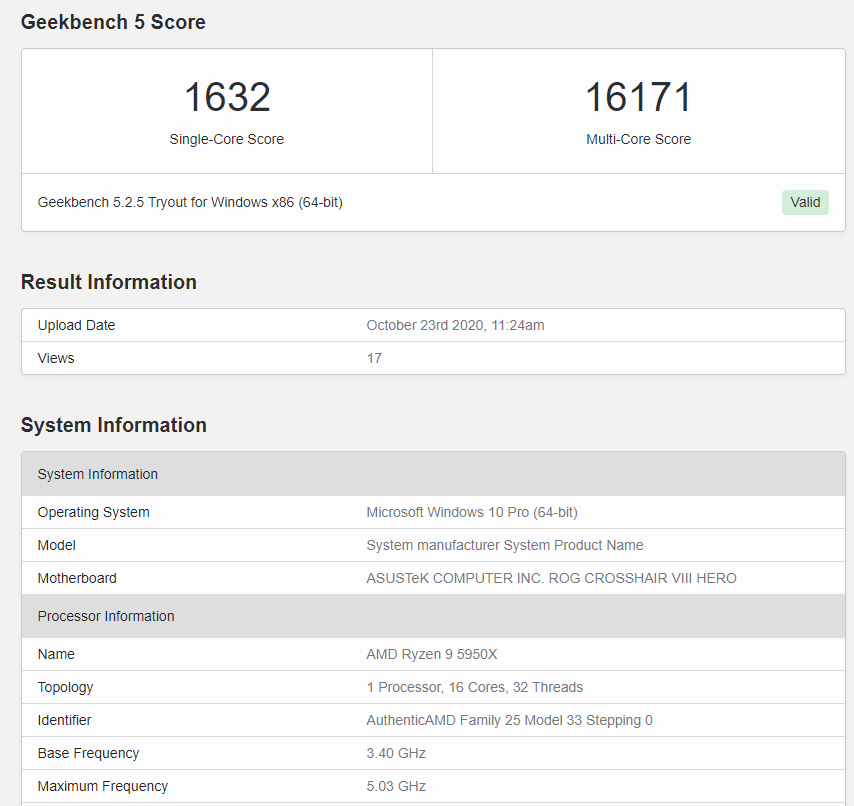854x806 pixels.
Task: Select the AMD Ryzen 9 5950X name
Action: click(x=432, y=654)
